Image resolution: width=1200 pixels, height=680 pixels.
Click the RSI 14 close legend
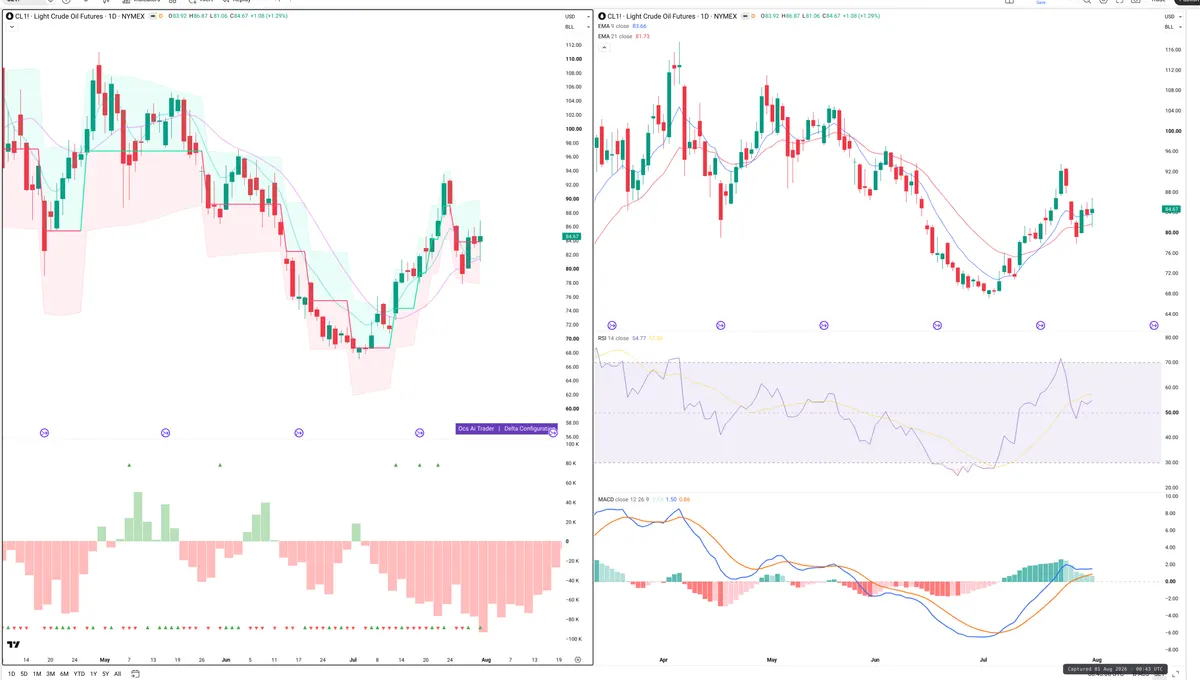(x=614, y=338)
